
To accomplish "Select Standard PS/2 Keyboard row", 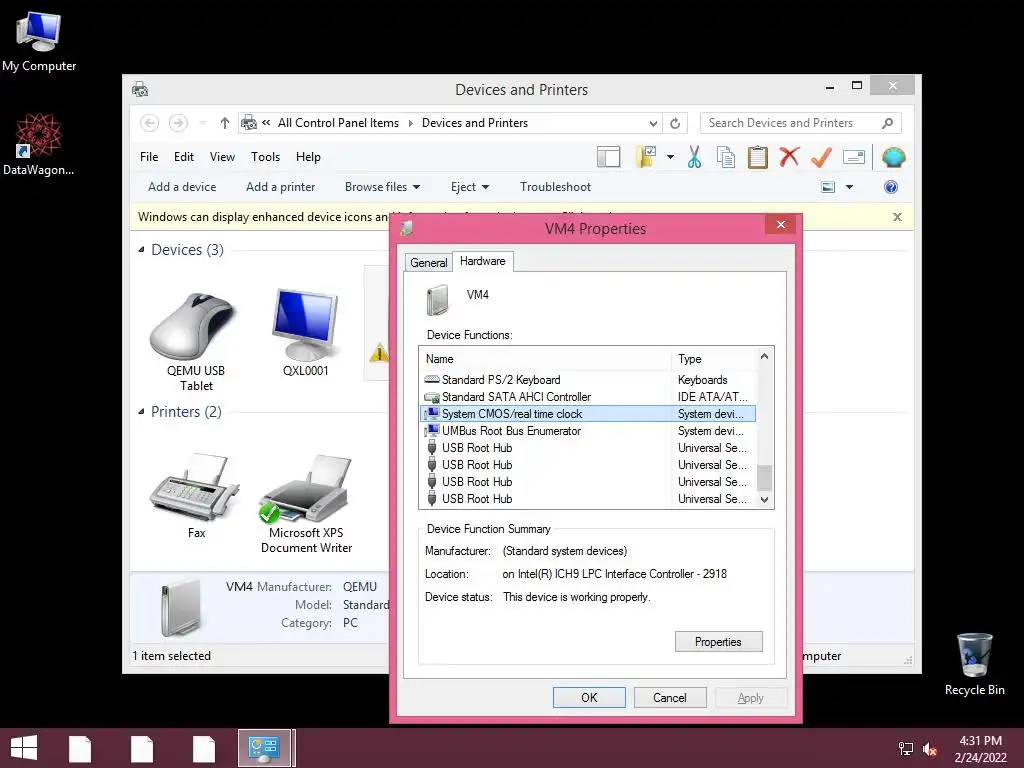I will [588, 379].
